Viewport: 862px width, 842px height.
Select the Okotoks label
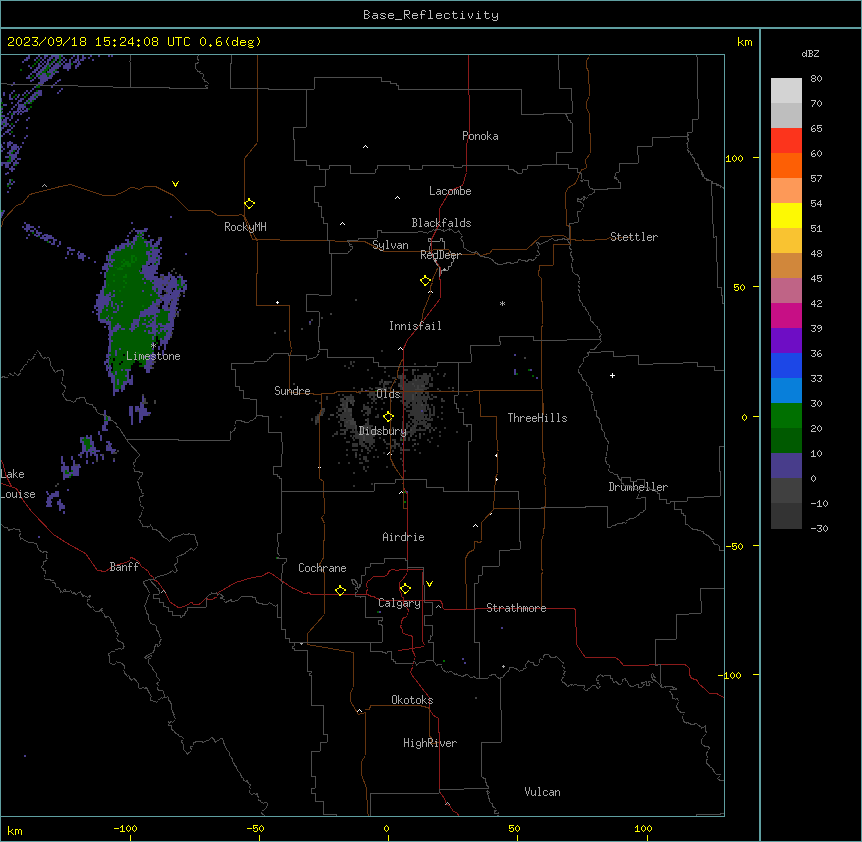click(412, 700)
